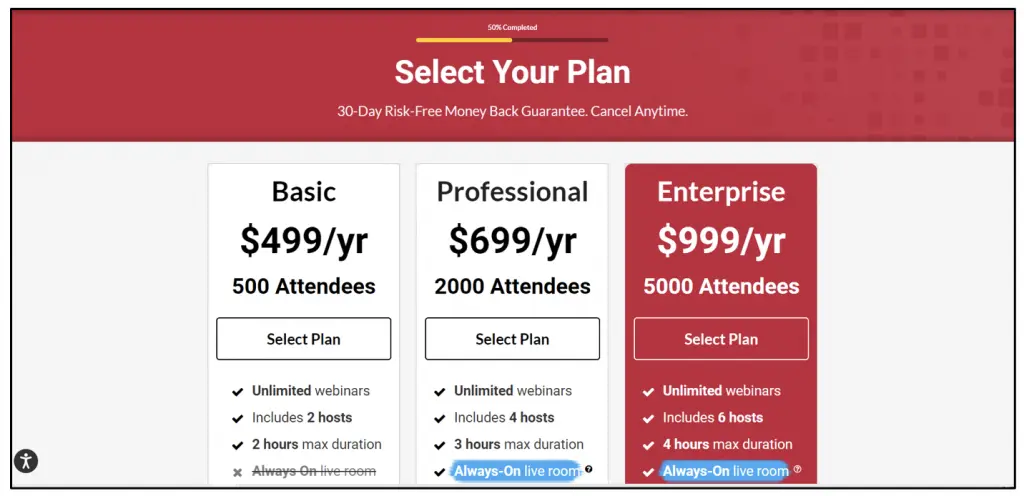Click highlighted Always-On live room in Enterprise
This screenshot has height=496, width=1024.
point(725,471)
